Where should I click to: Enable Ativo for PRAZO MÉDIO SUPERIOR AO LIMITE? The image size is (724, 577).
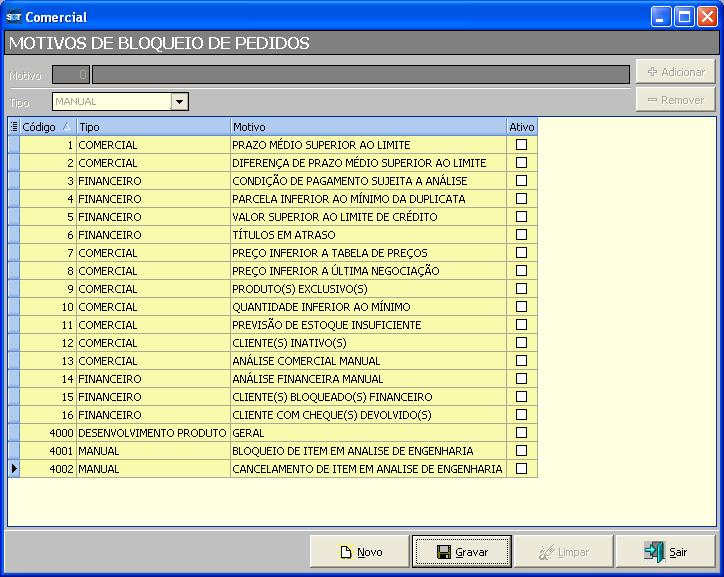(521, 145)
